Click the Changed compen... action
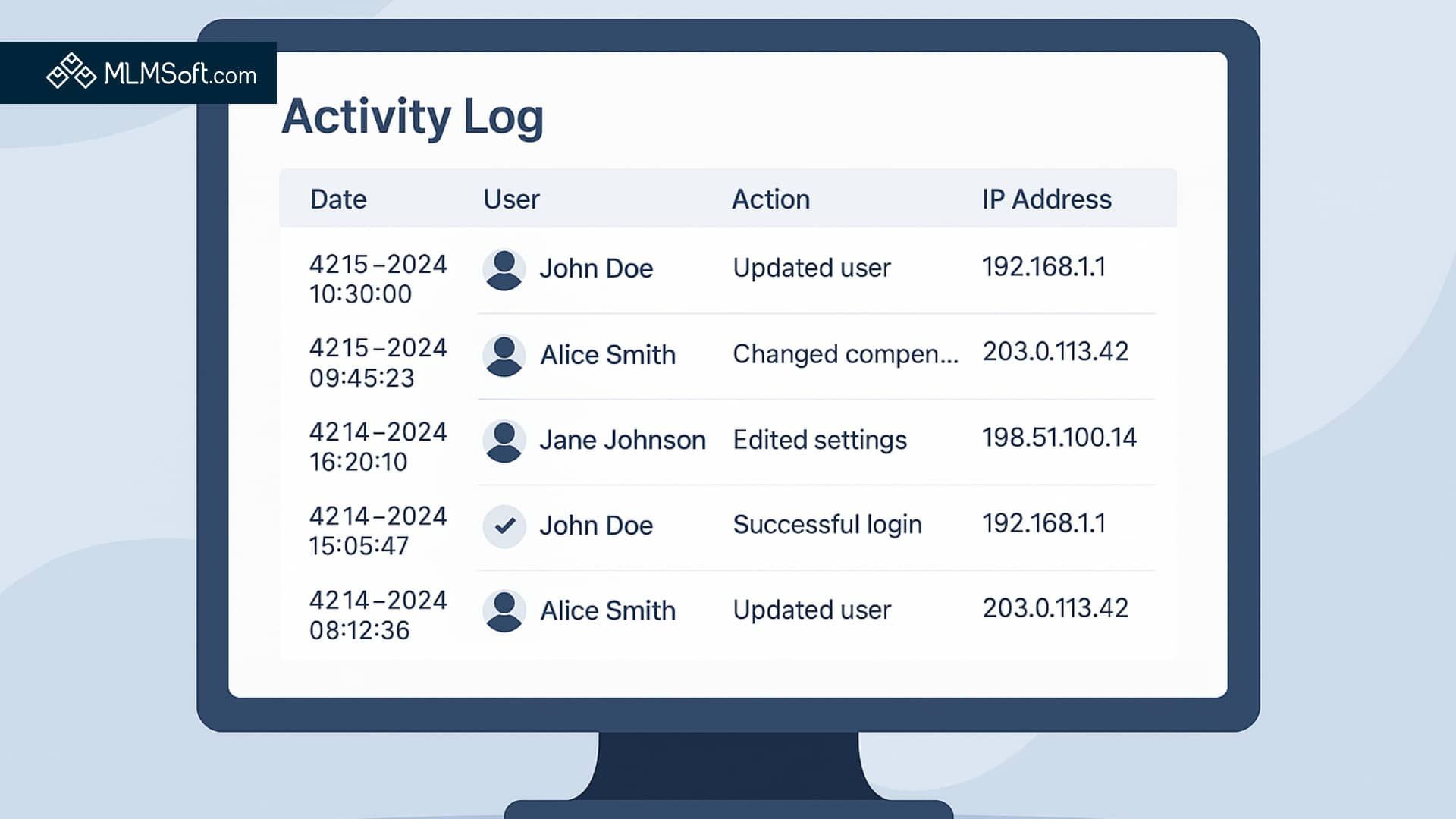 pos(846,354)
